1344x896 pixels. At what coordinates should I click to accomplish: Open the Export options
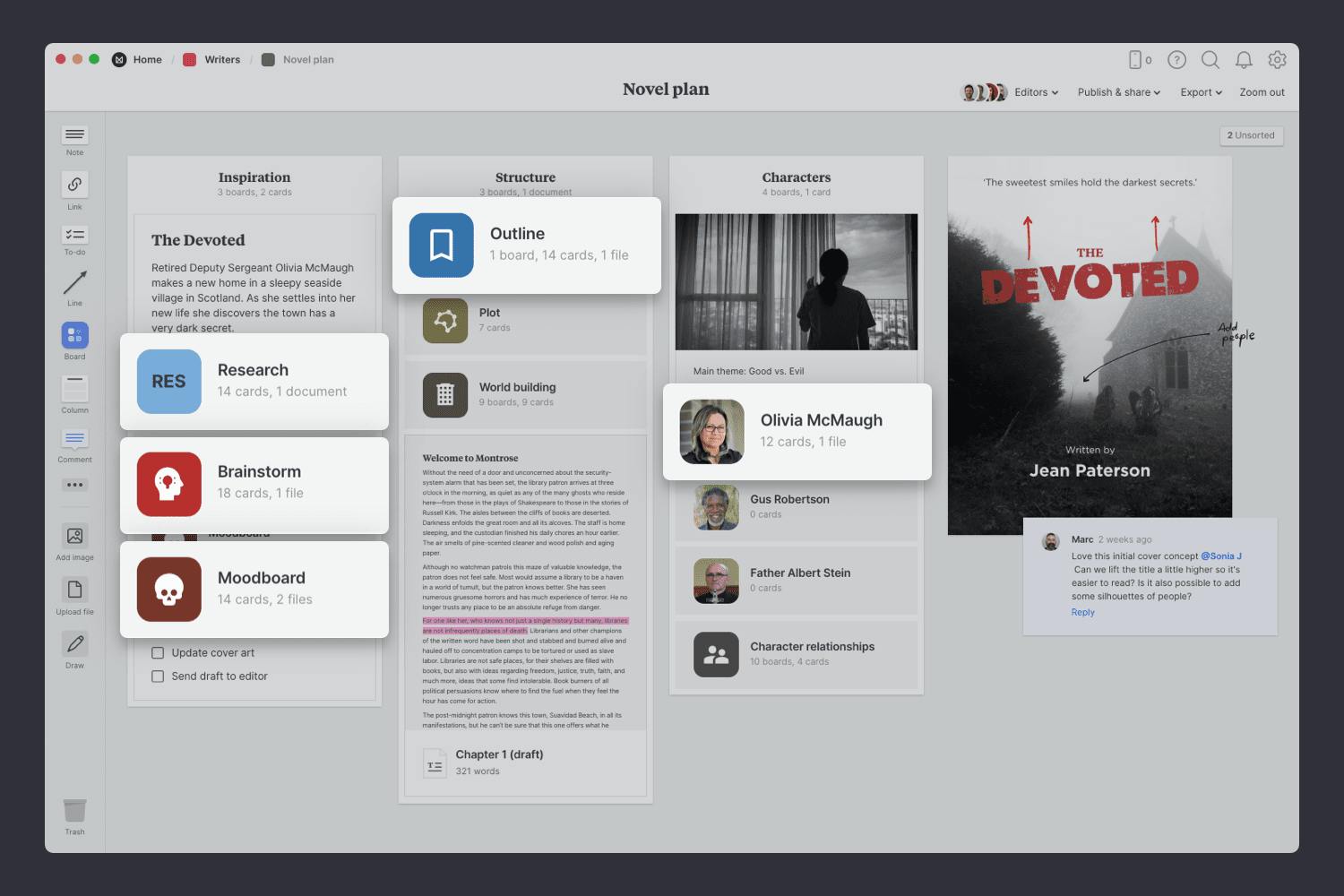(1200, 92)
